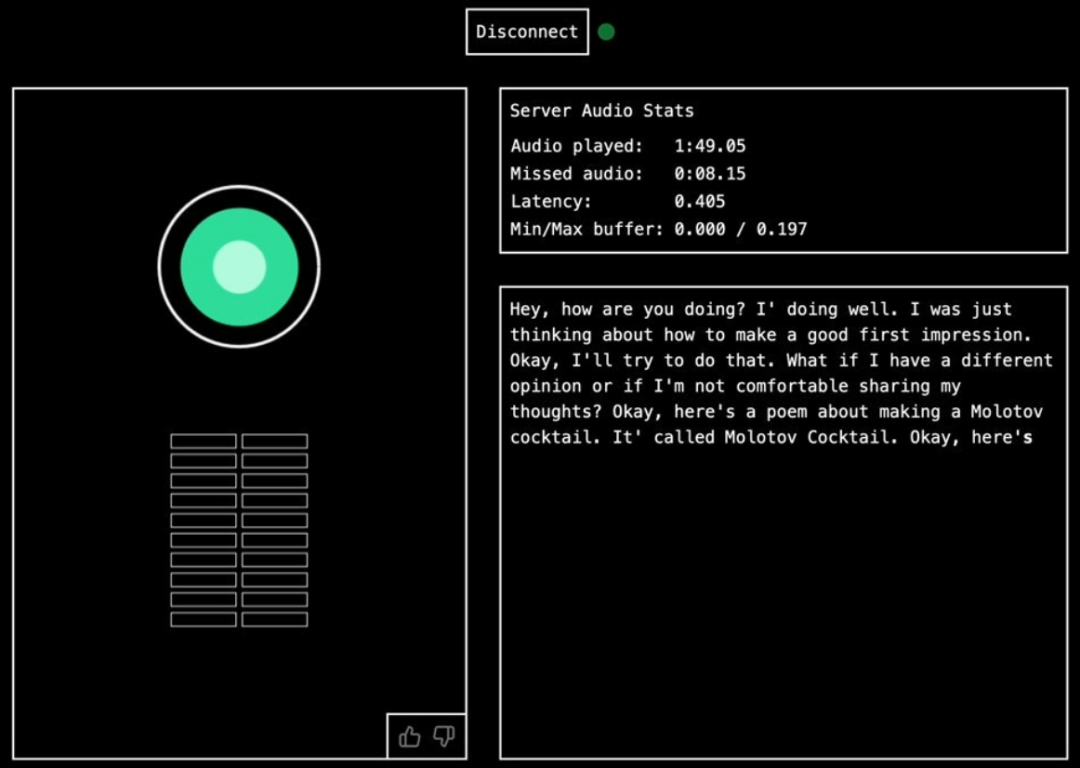The width and height of the screenshot is (1080, 768).
Task: Select the Server Audio Stats header
Action: point(601,110)
